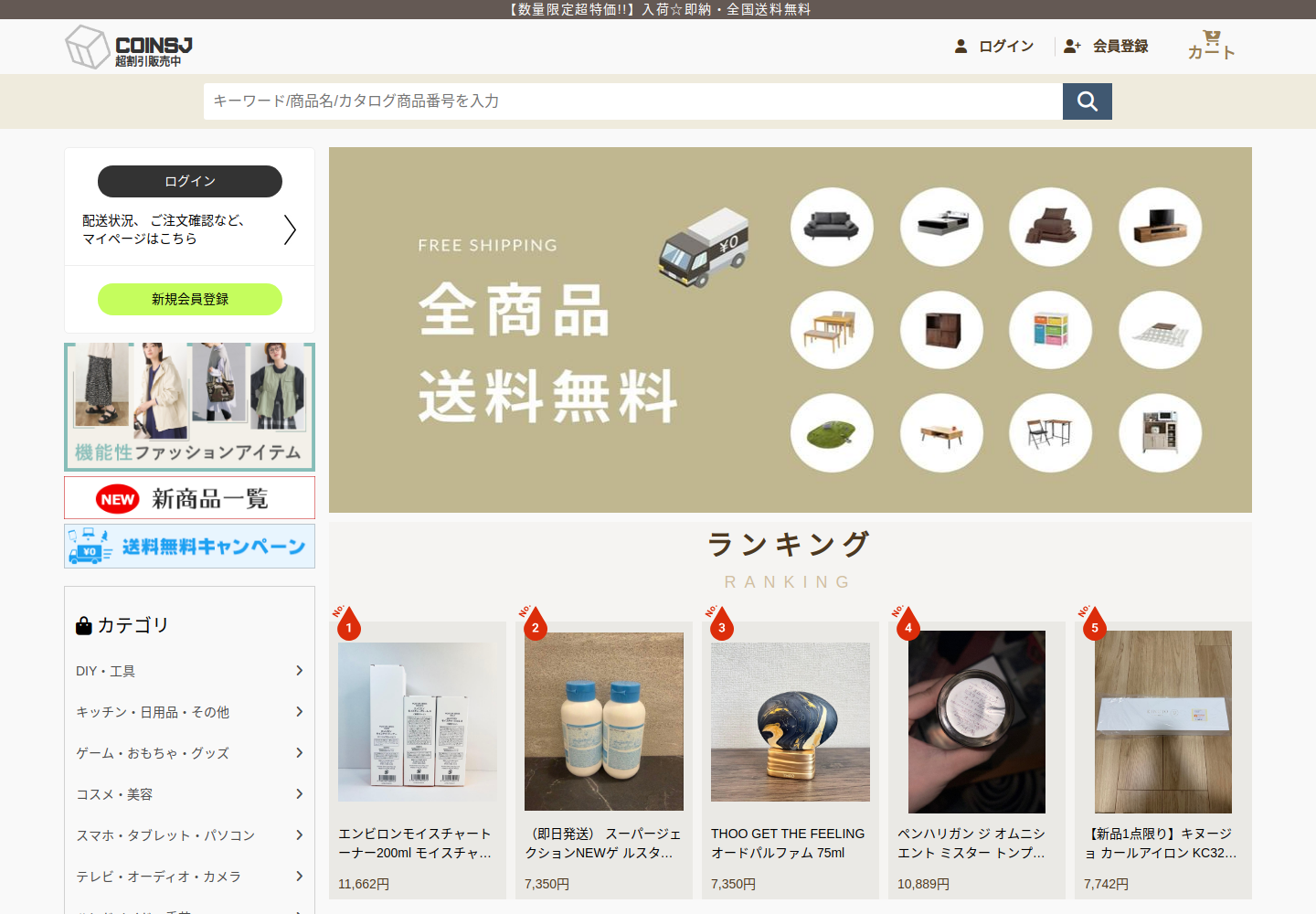Expand the テレビ・オーディオ・カメラ category
This screenshot has height=914, width=1316.
pyautogui.click(x=190, y=877)
